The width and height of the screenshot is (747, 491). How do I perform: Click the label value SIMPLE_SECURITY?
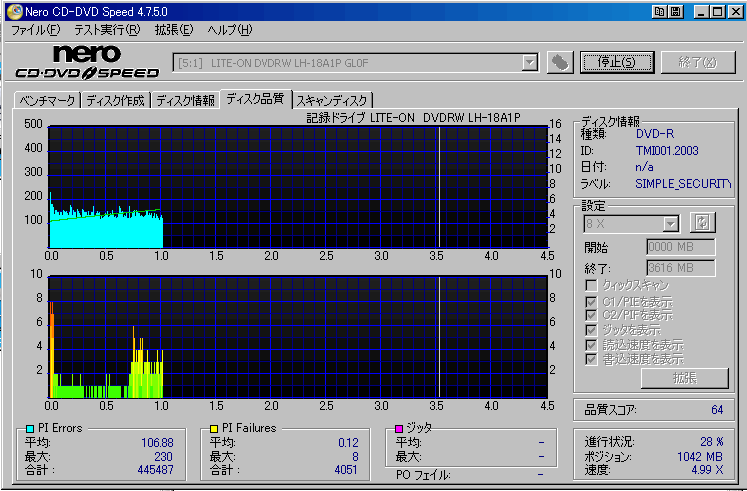point(683,184)
